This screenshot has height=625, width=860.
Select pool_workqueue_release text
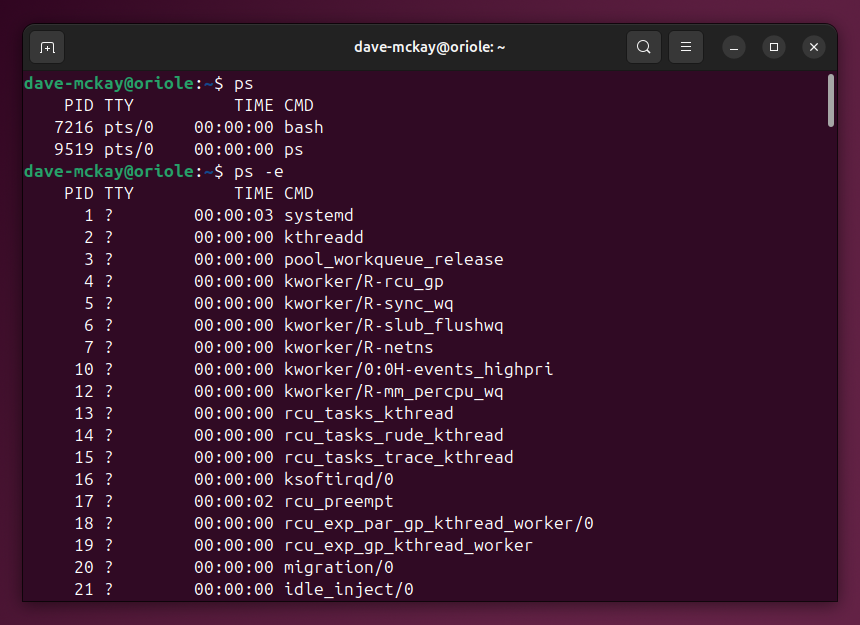(393, 259)
